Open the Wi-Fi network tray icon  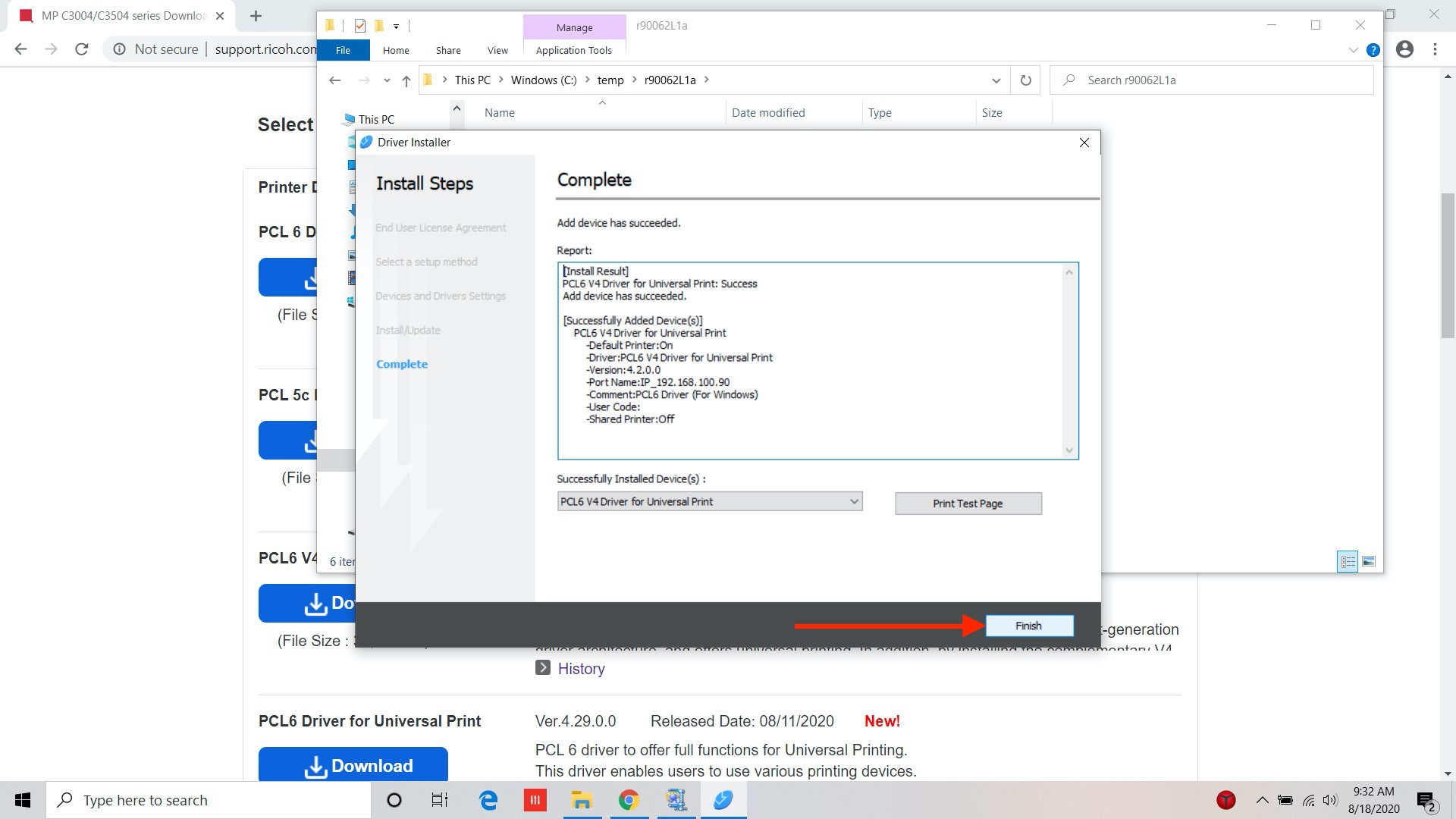[x=1309, y=800]
